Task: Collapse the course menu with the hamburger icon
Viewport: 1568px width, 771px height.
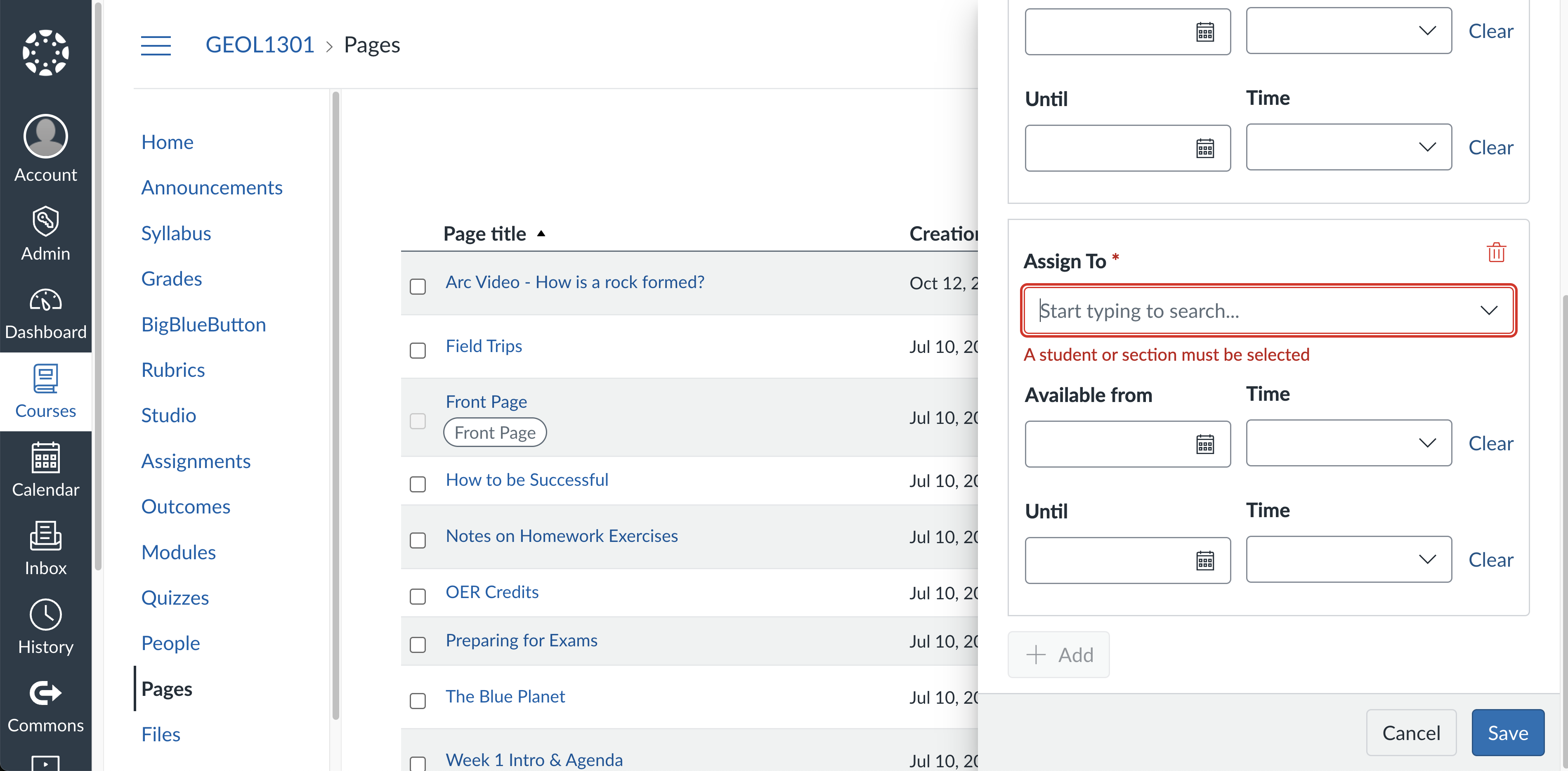Action: click(156, 45)
